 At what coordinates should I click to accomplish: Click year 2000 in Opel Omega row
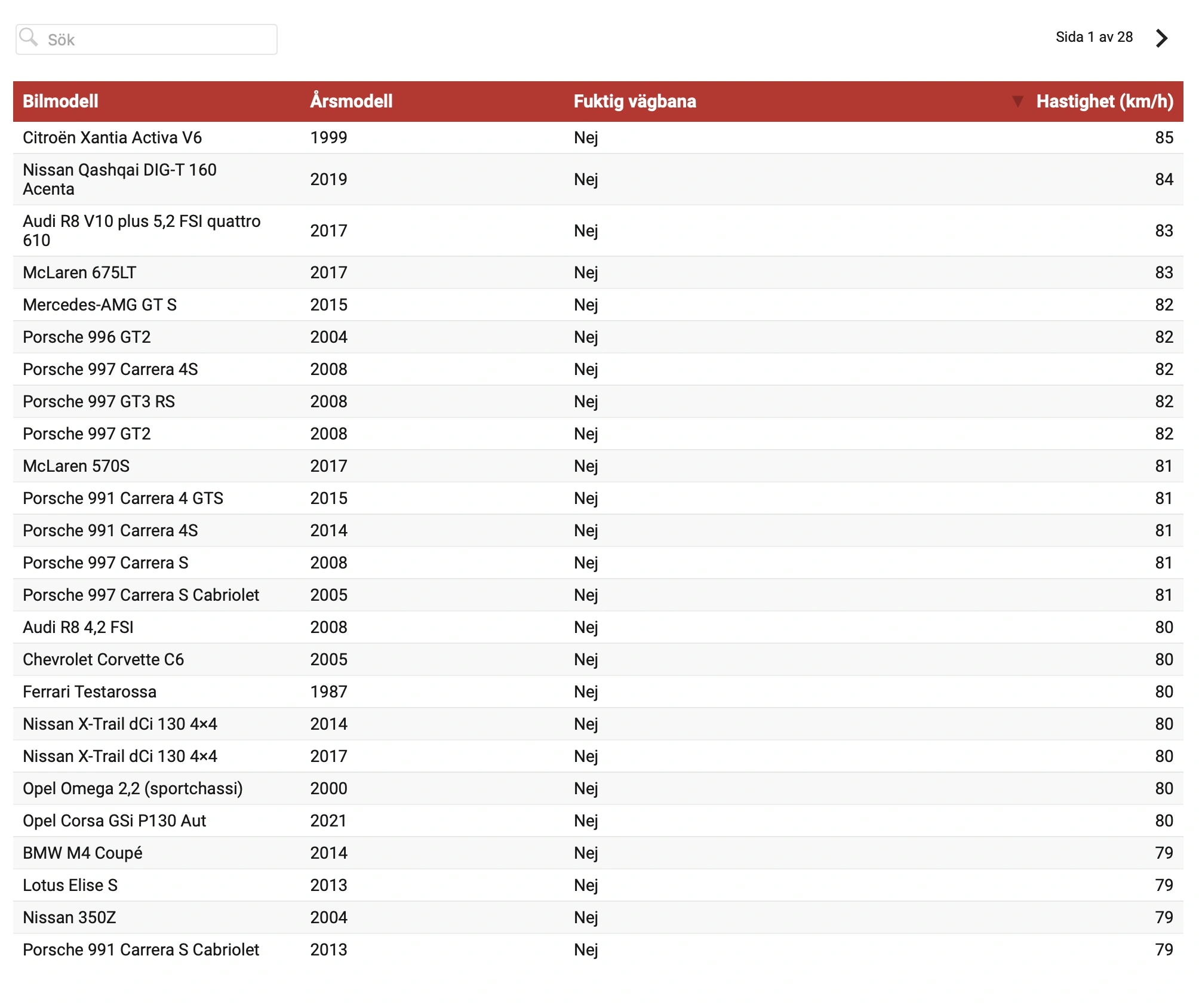(x=328, y=789)
